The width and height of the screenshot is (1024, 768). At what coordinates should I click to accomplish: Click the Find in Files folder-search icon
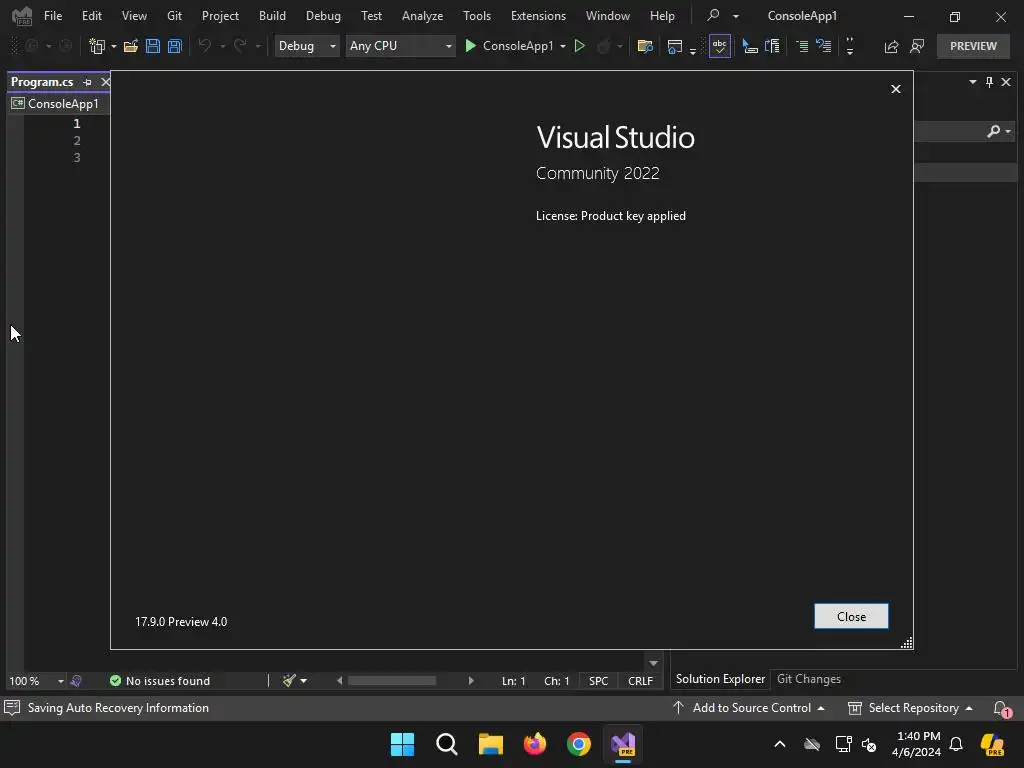[645, 46]
